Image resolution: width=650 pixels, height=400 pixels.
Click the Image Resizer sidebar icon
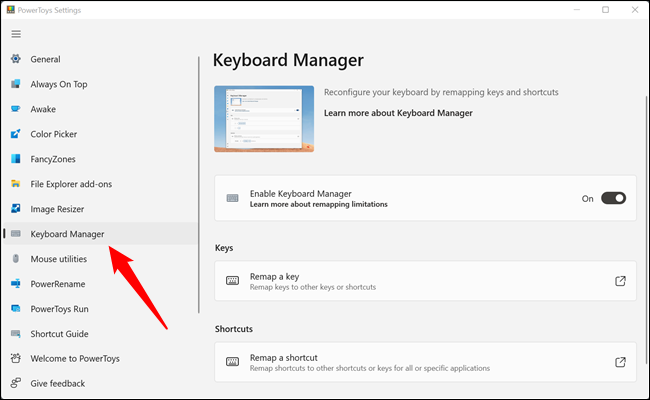(x=16, y=209)
